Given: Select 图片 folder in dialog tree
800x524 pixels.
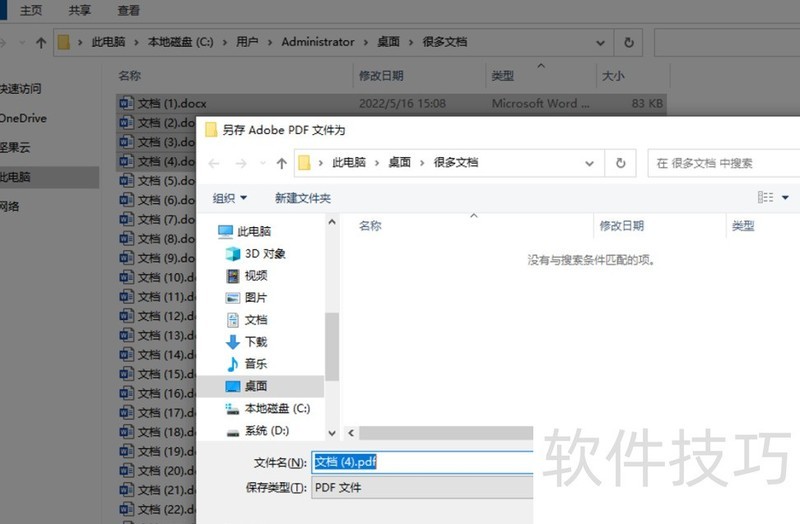Looking at the screenshot, I should coord(246,297).
